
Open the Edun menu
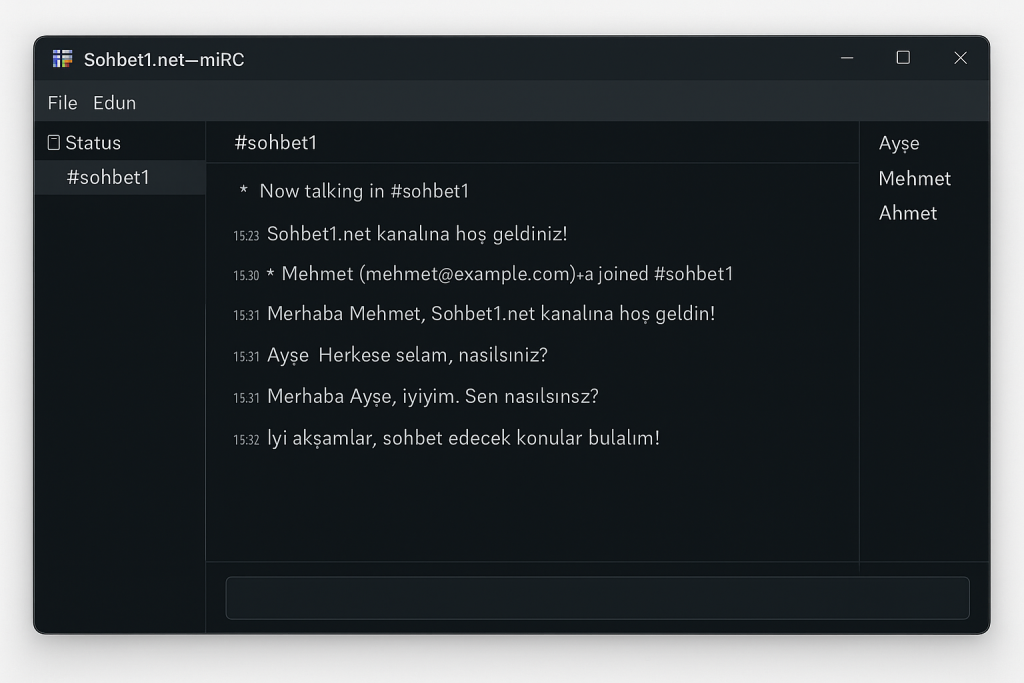(x=114, y=103)
